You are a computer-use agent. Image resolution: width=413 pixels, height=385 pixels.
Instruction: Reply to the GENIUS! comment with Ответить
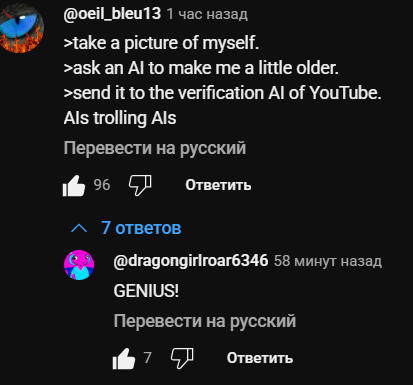tap(260, 358)
